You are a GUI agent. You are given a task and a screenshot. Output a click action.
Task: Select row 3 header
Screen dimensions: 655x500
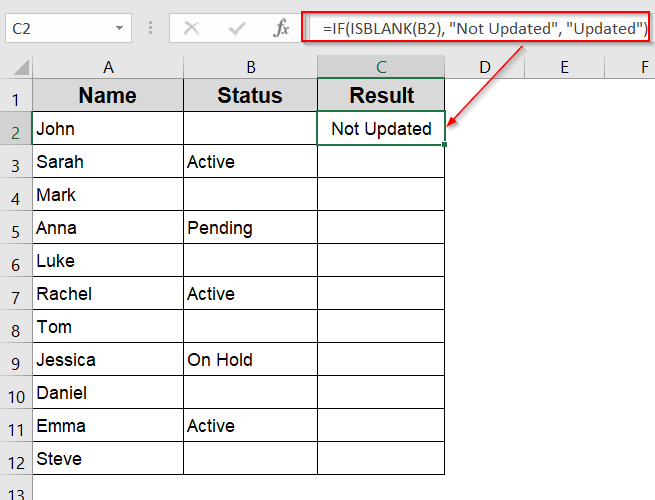(16, 161)
